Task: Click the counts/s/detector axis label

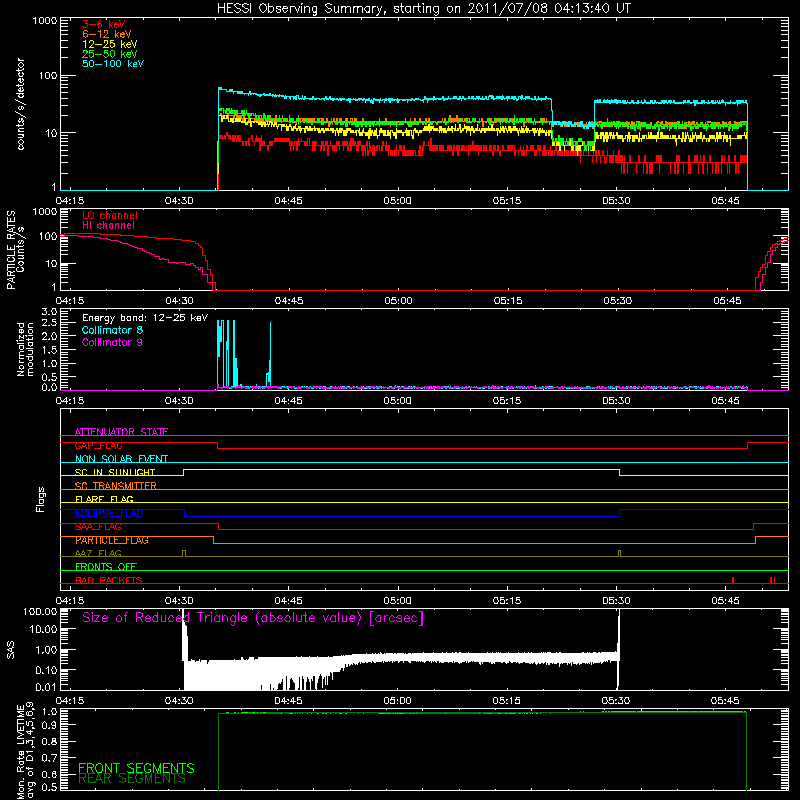Action: (x=20, y=104)
